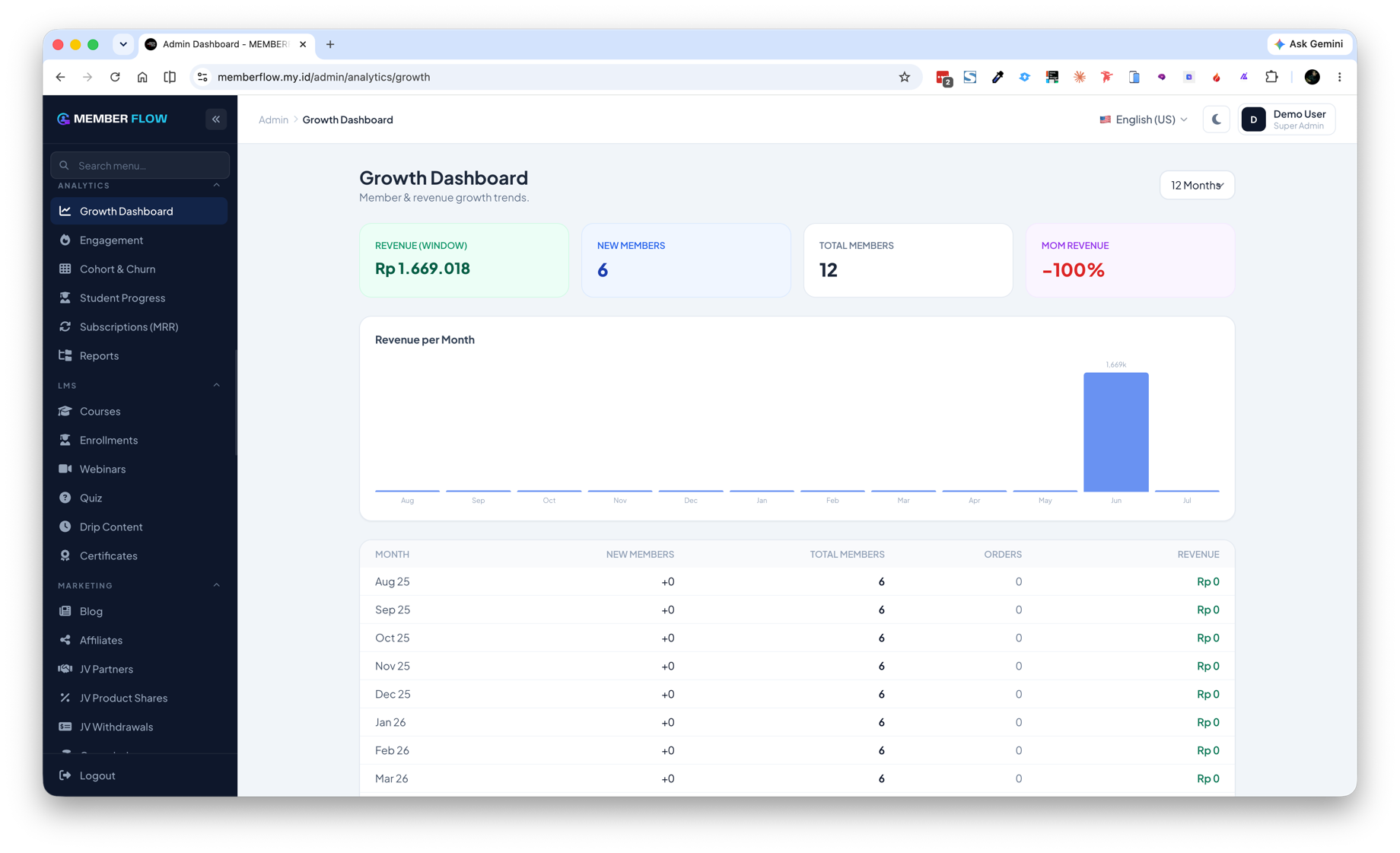Open Engagement analytics flame icon

[65, 240]
